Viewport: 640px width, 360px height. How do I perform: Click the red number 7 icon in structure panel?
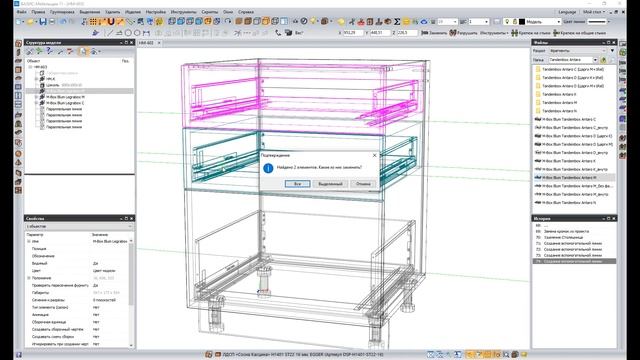(70, 51)
